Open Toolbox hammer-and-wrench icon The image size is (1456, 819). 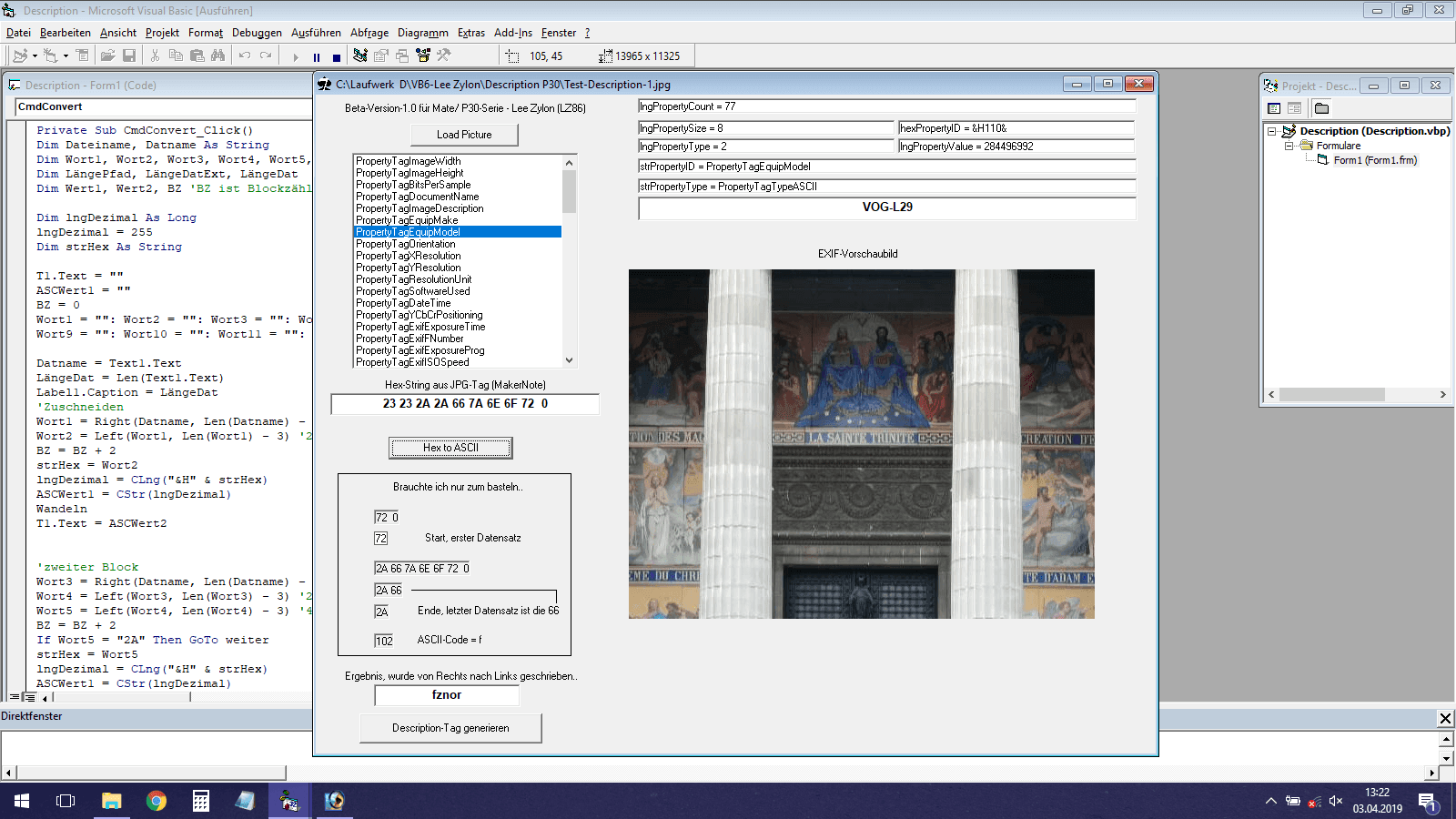click(444, 56)
